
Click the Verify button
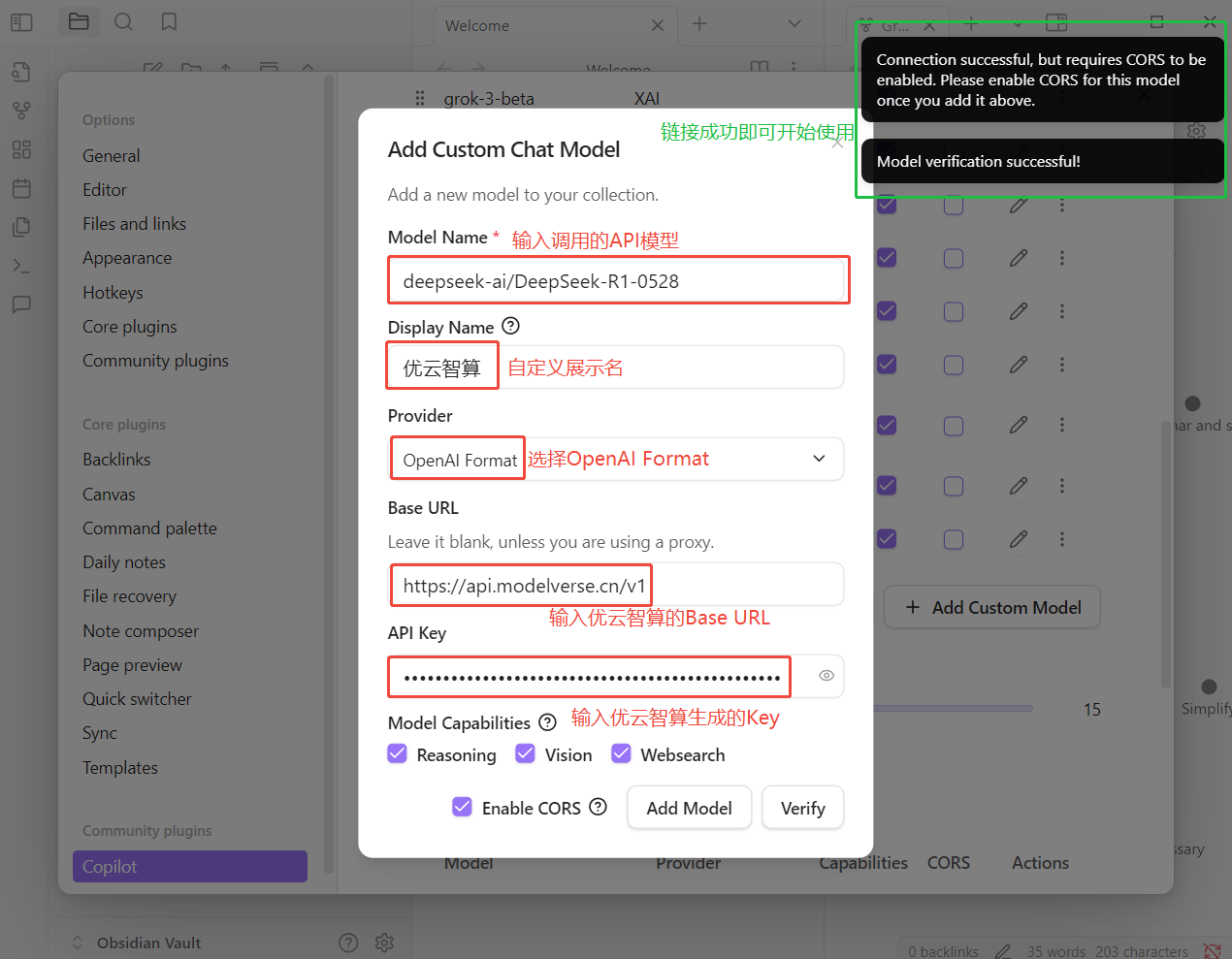point(802,808)
